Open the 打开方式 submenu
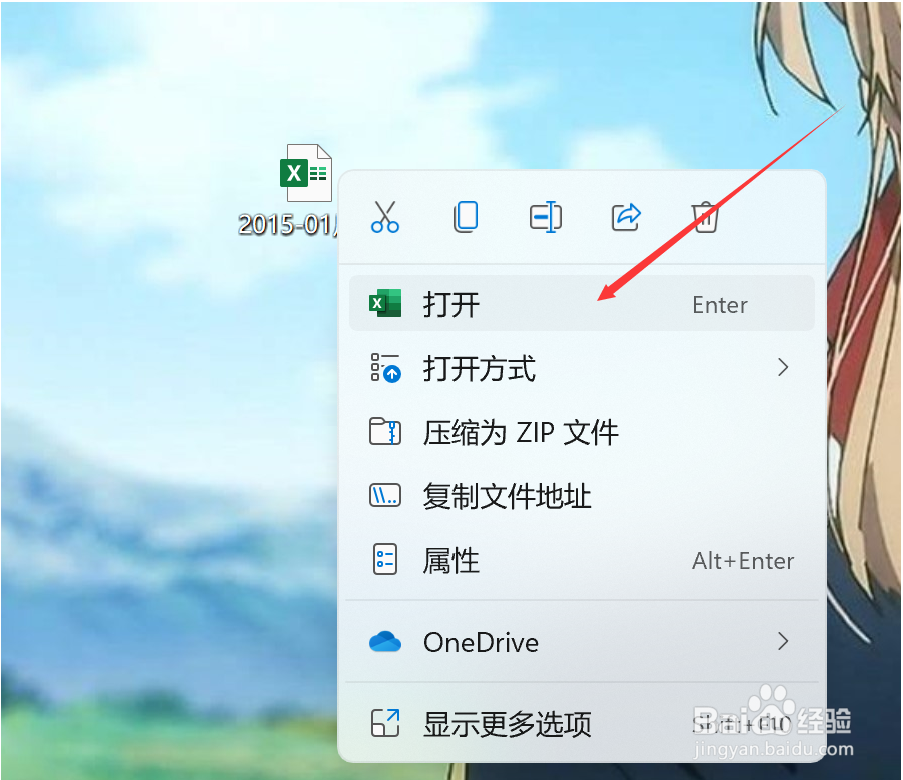The width and height of the screenshot is (903, 780). 582,368
